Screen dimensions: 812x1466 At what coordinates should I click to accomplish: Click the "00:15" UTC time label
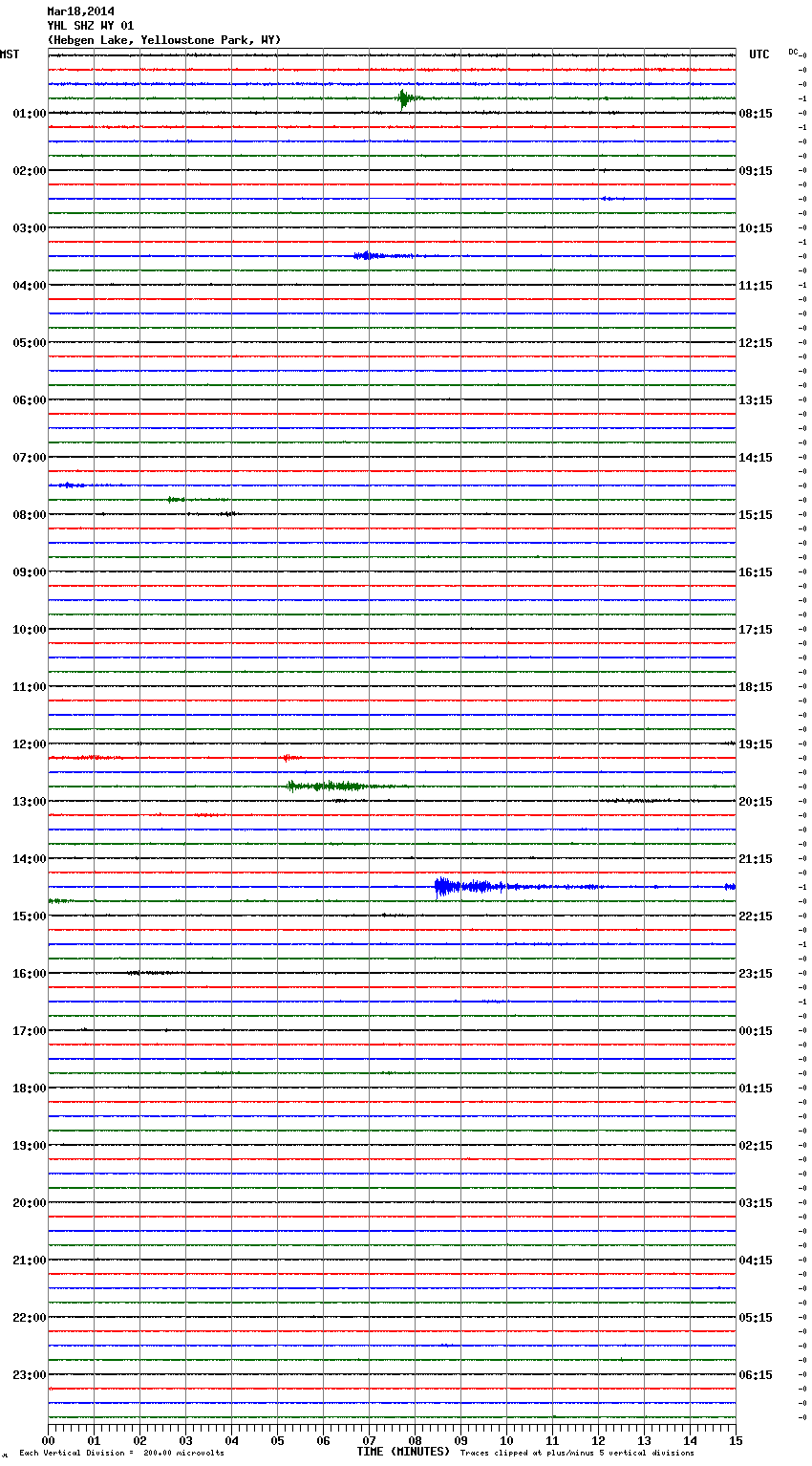(756, 1031)
